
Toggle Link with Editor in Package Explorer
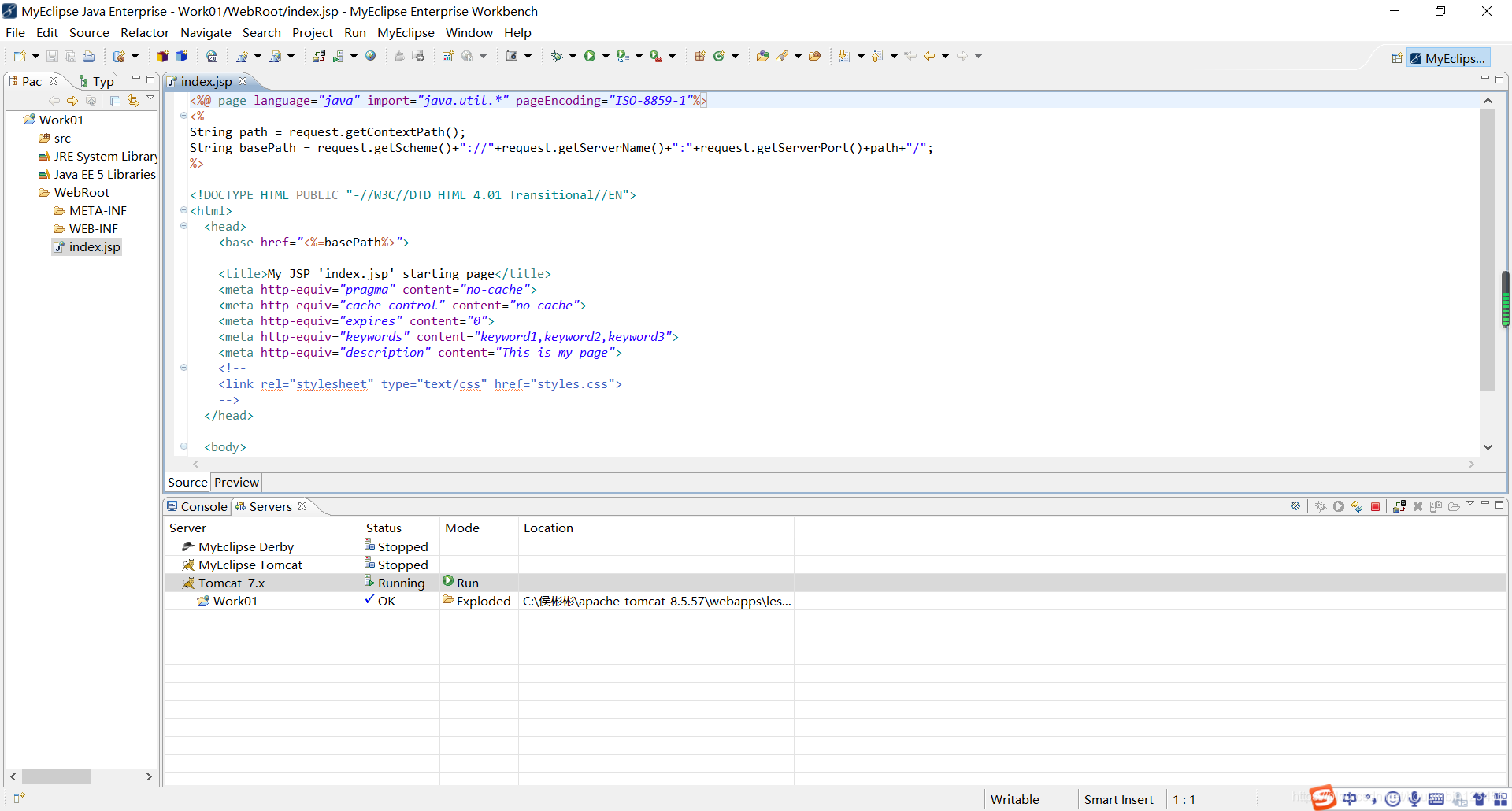tap(133, 101)
